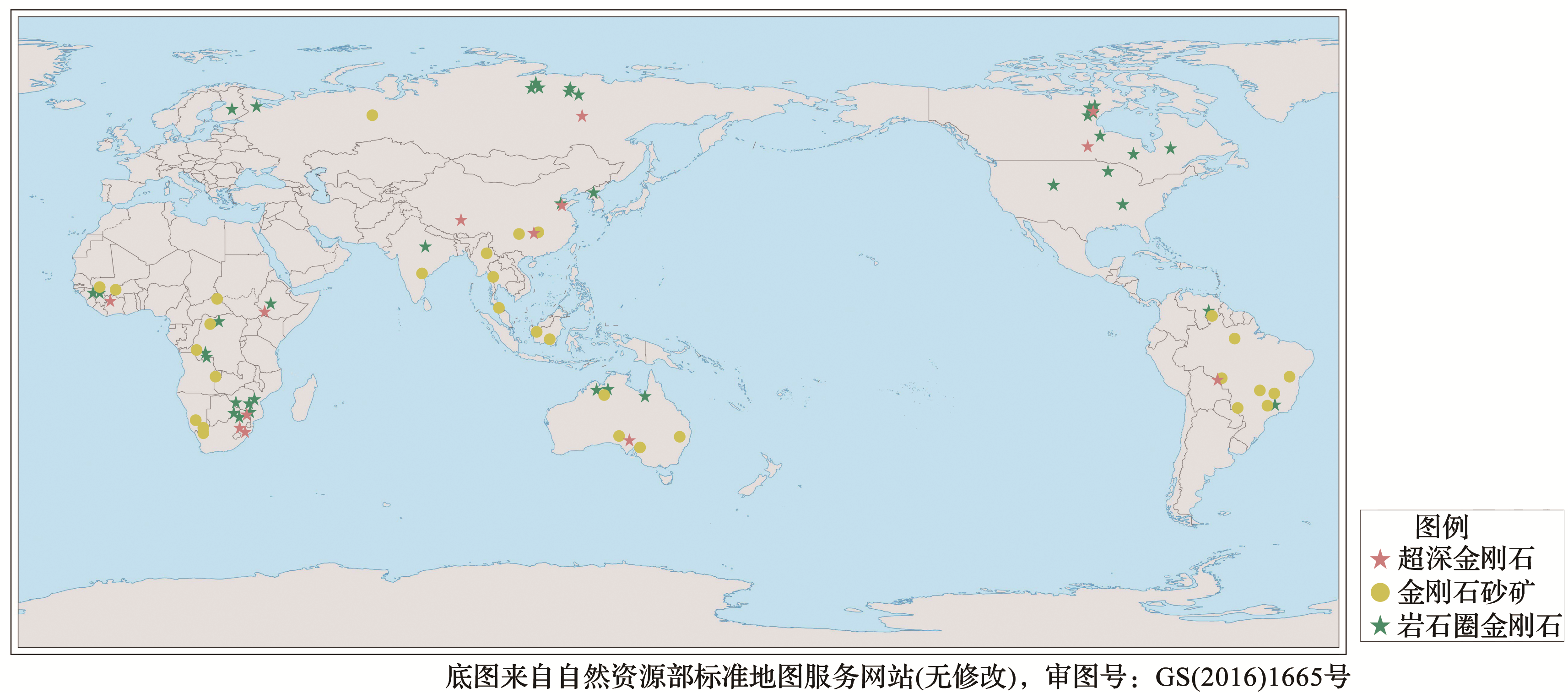
Task: Click the green star in northern Venezuela
Action: (x=1208, y=310)
